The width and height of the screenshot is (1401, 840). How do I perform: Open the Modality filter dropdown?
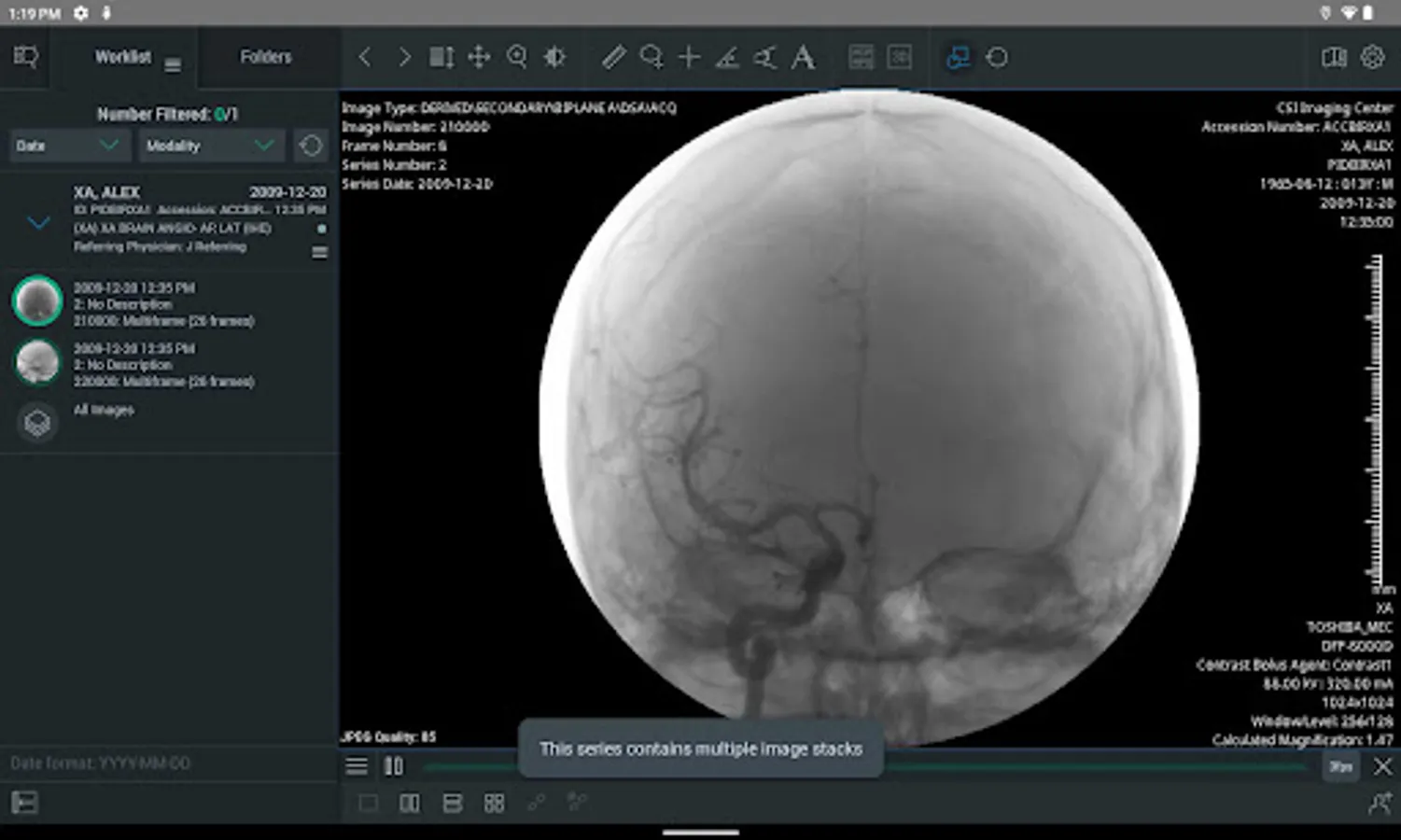pos(210,146)
